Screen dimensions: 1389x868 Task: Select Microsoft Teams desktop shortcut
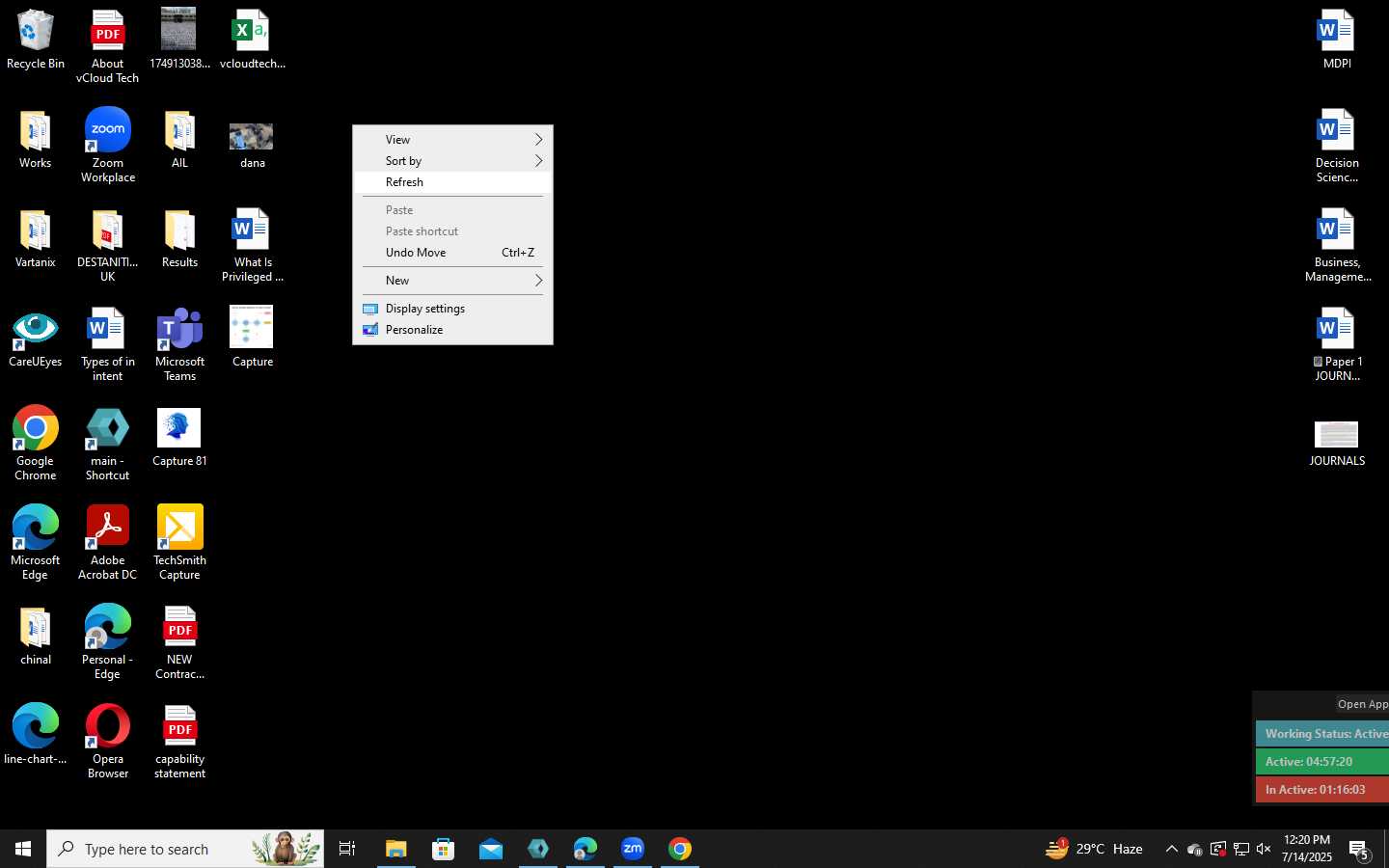click(179, 345)
